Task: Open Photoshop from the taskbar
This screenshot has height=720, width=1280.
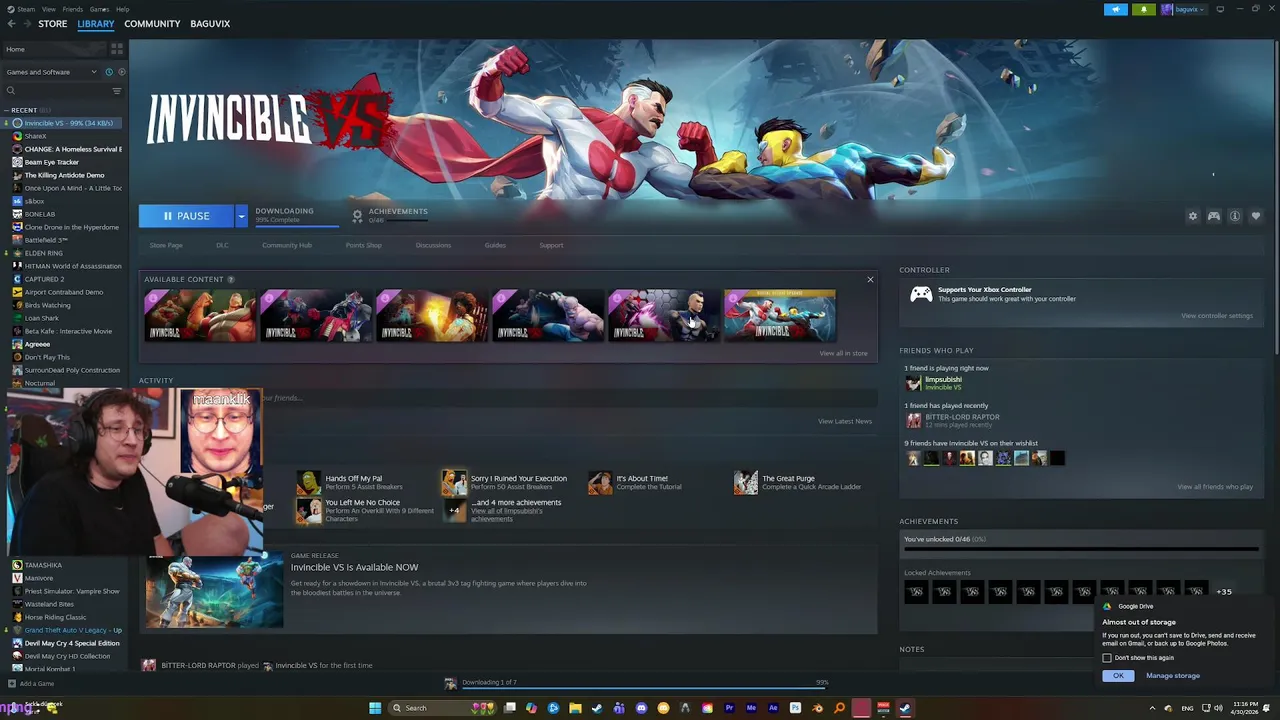Action: click(795, 708)
